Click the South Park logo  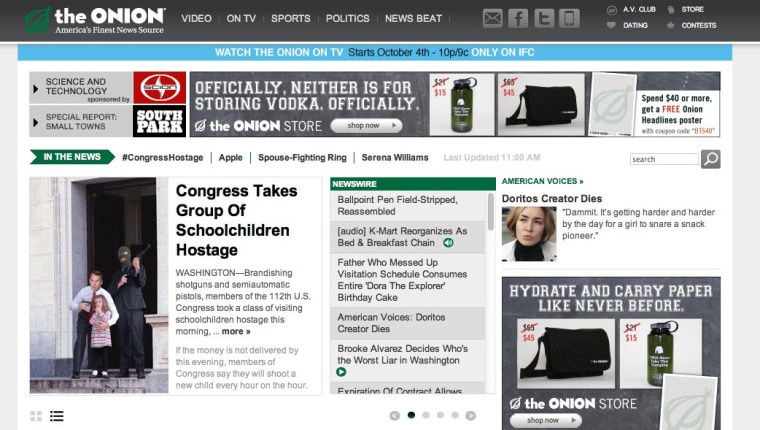click(159, 121)
